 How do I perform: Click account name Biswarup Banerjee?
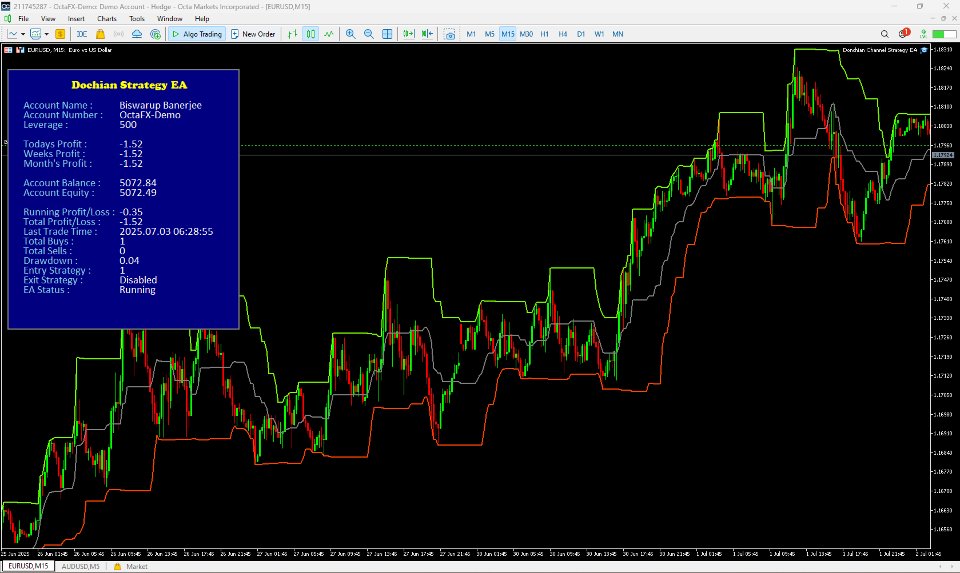coord(160,105)
